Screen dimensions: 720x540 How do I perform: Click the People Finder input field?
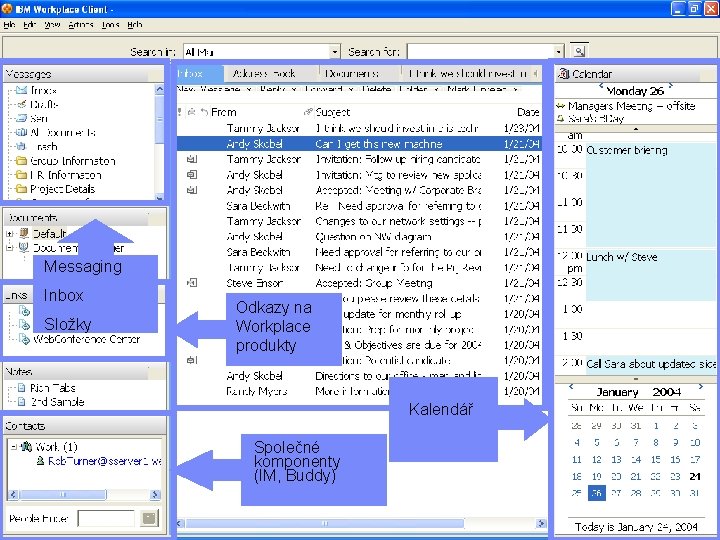coord(106,518)
